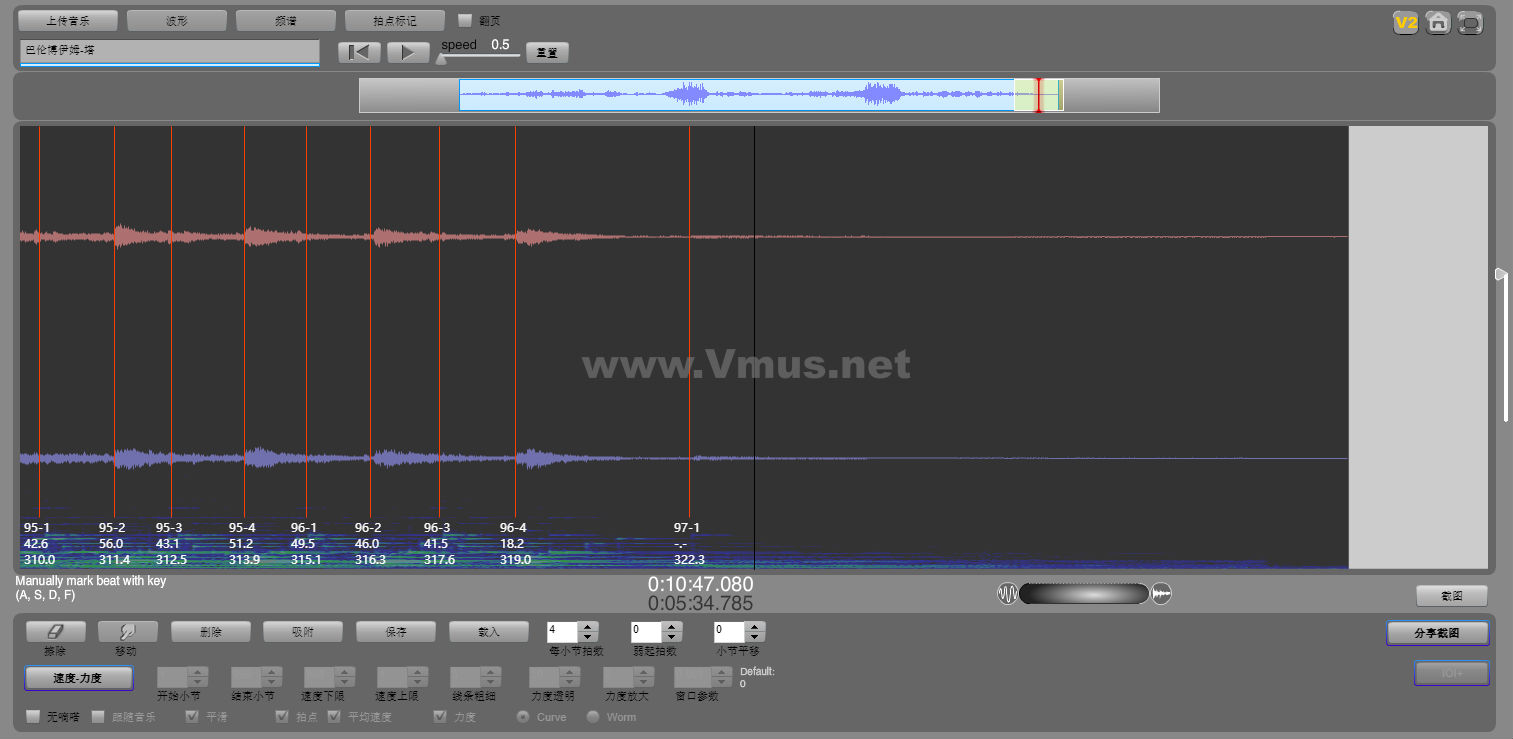Viewport: 1513px width, 739px height.
Task: Click the speed slider track
Action: (x=480, y=56)
